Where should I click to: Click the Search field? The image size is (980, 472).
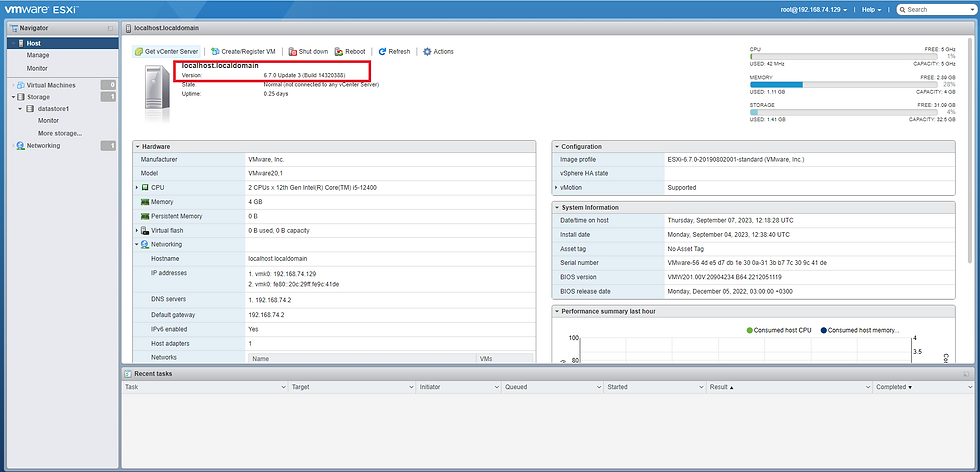click(936, 9)
